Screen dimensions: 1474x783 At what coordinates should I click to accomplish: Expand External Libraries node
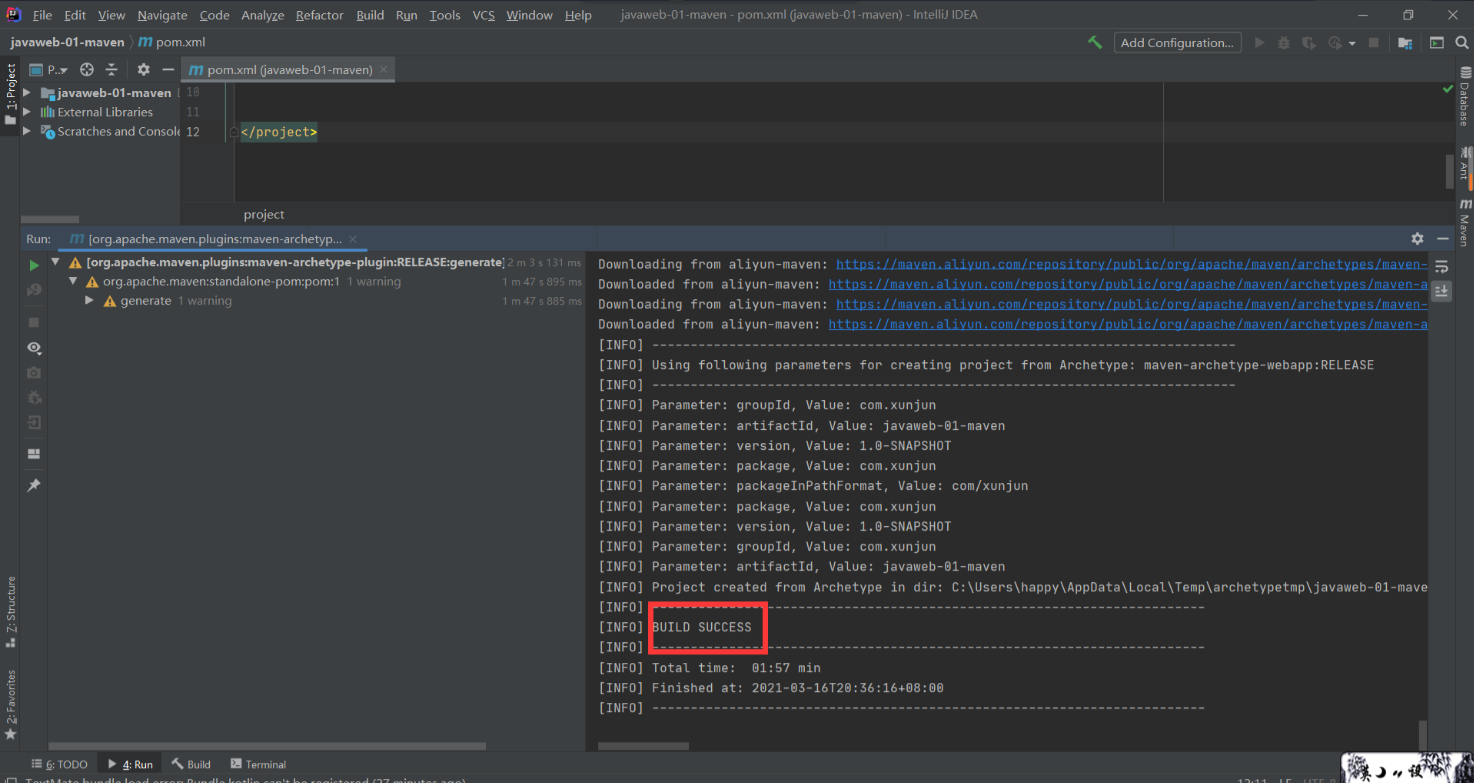27,112
